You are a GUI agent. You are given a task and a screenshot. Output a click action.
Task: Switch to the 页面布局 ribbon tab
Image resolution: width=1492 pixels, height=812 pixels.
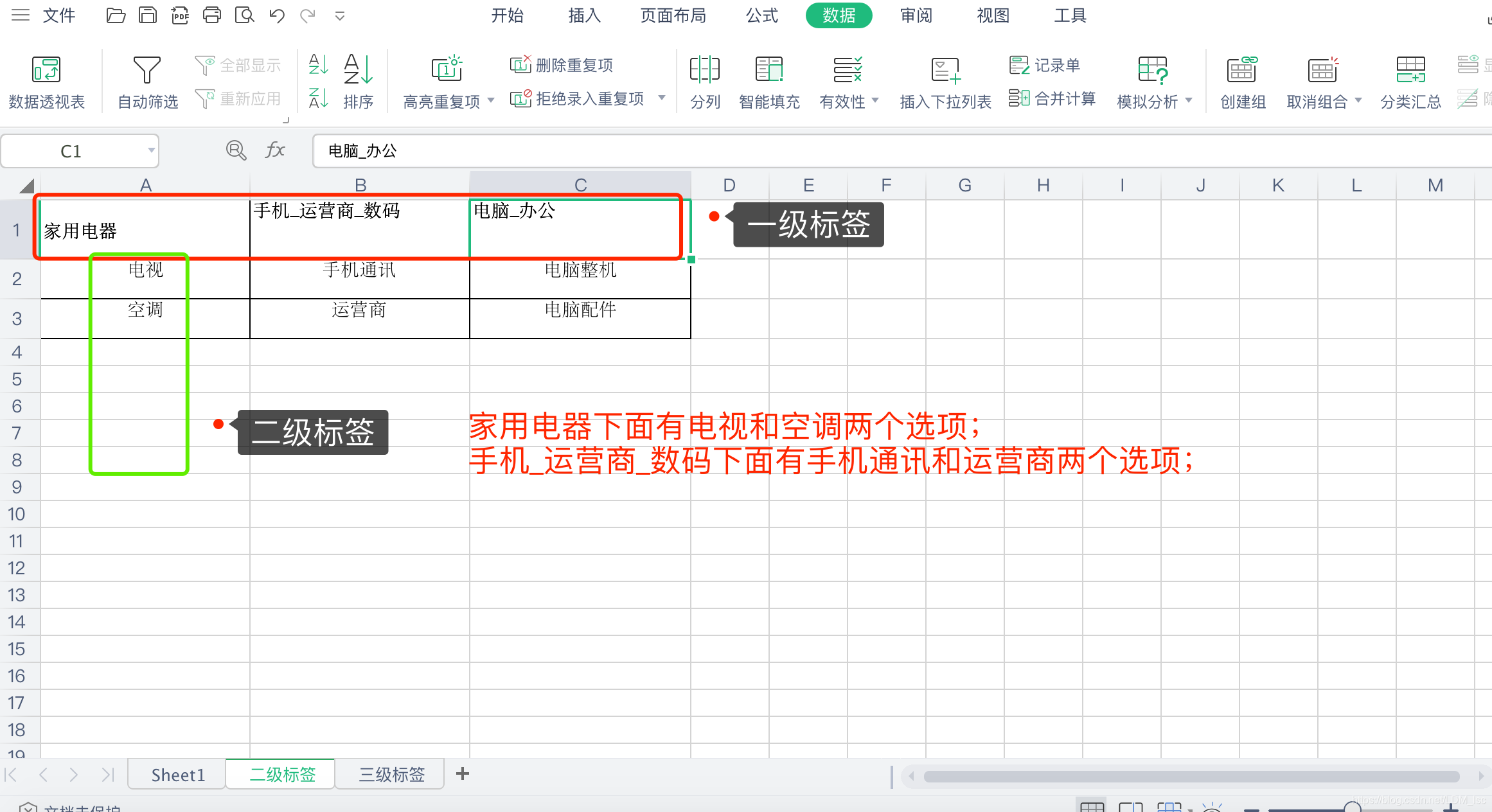pos(673,15)
